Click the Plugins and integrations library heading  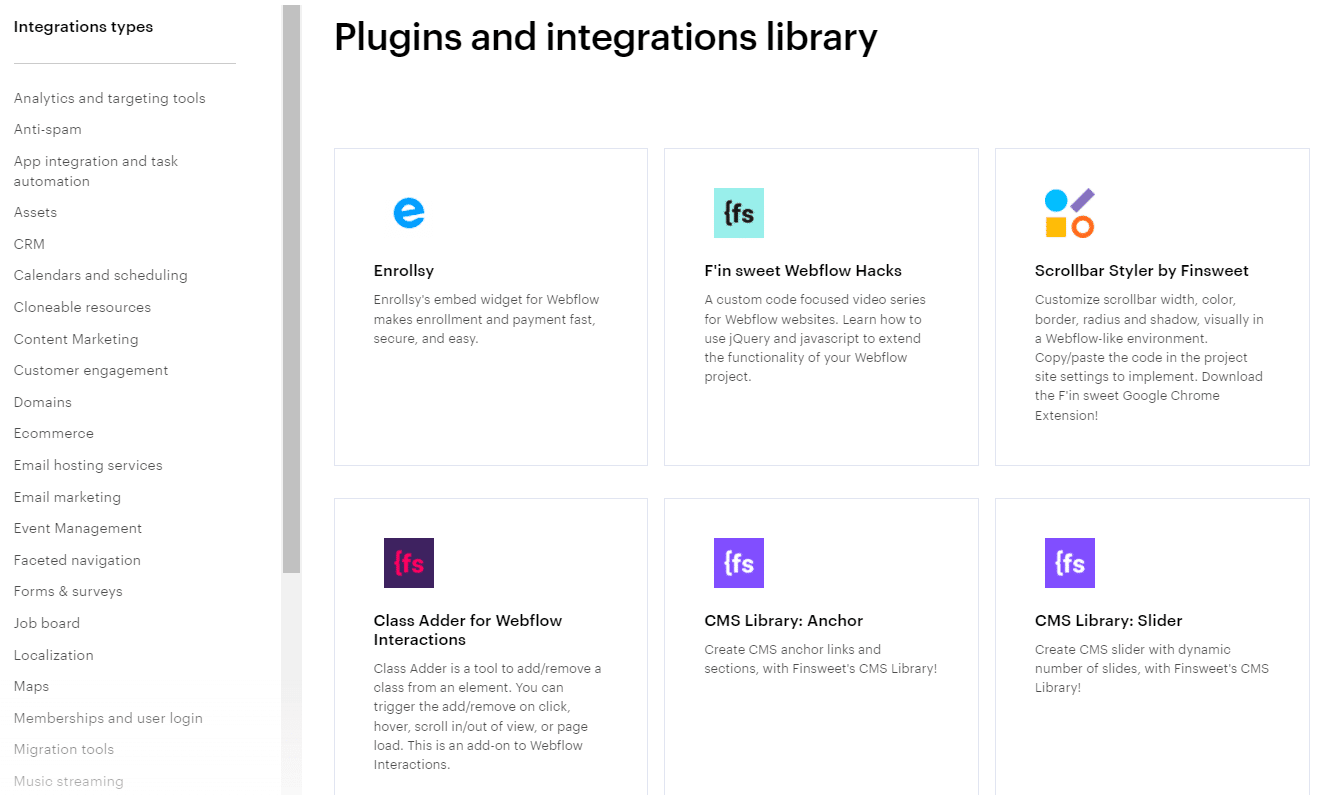pos(606,37)
